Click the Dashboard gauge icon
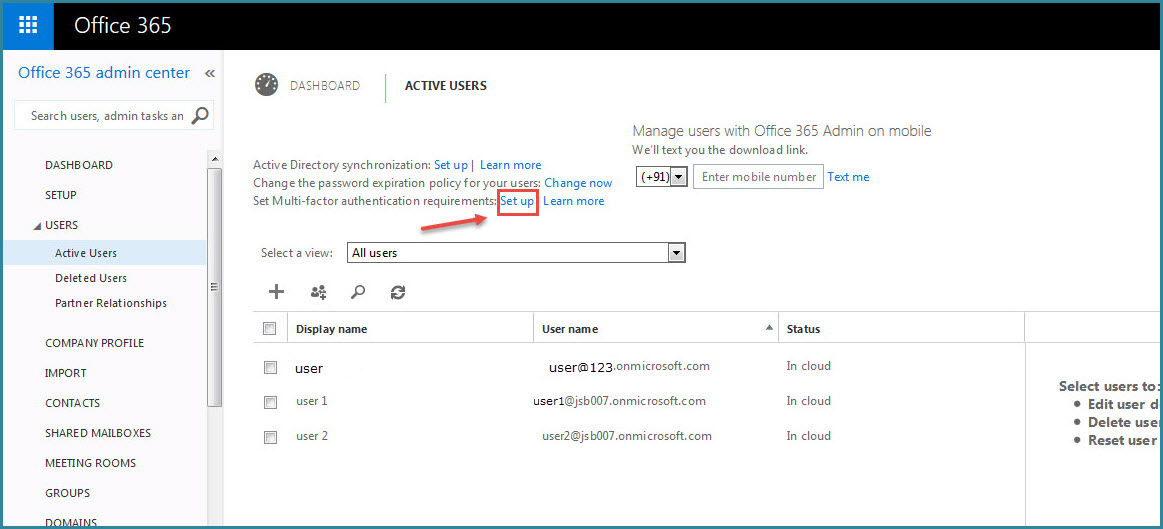This screenshot has height=529, width=1163. [266, 85]
